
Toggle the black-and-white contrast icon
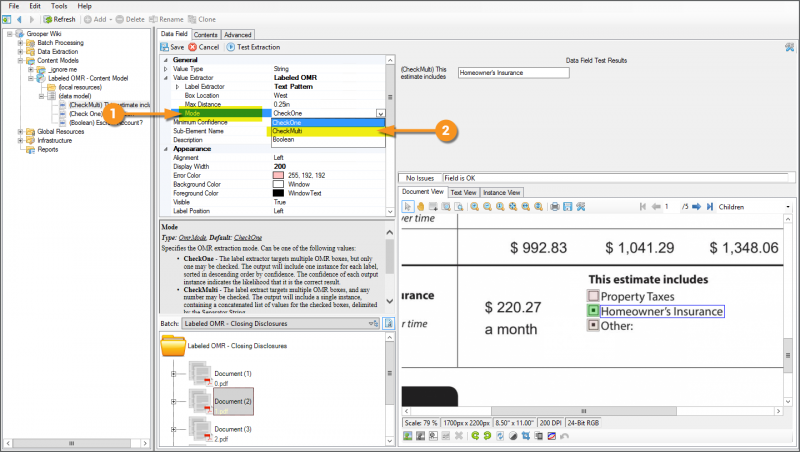(x=513, y=436)
